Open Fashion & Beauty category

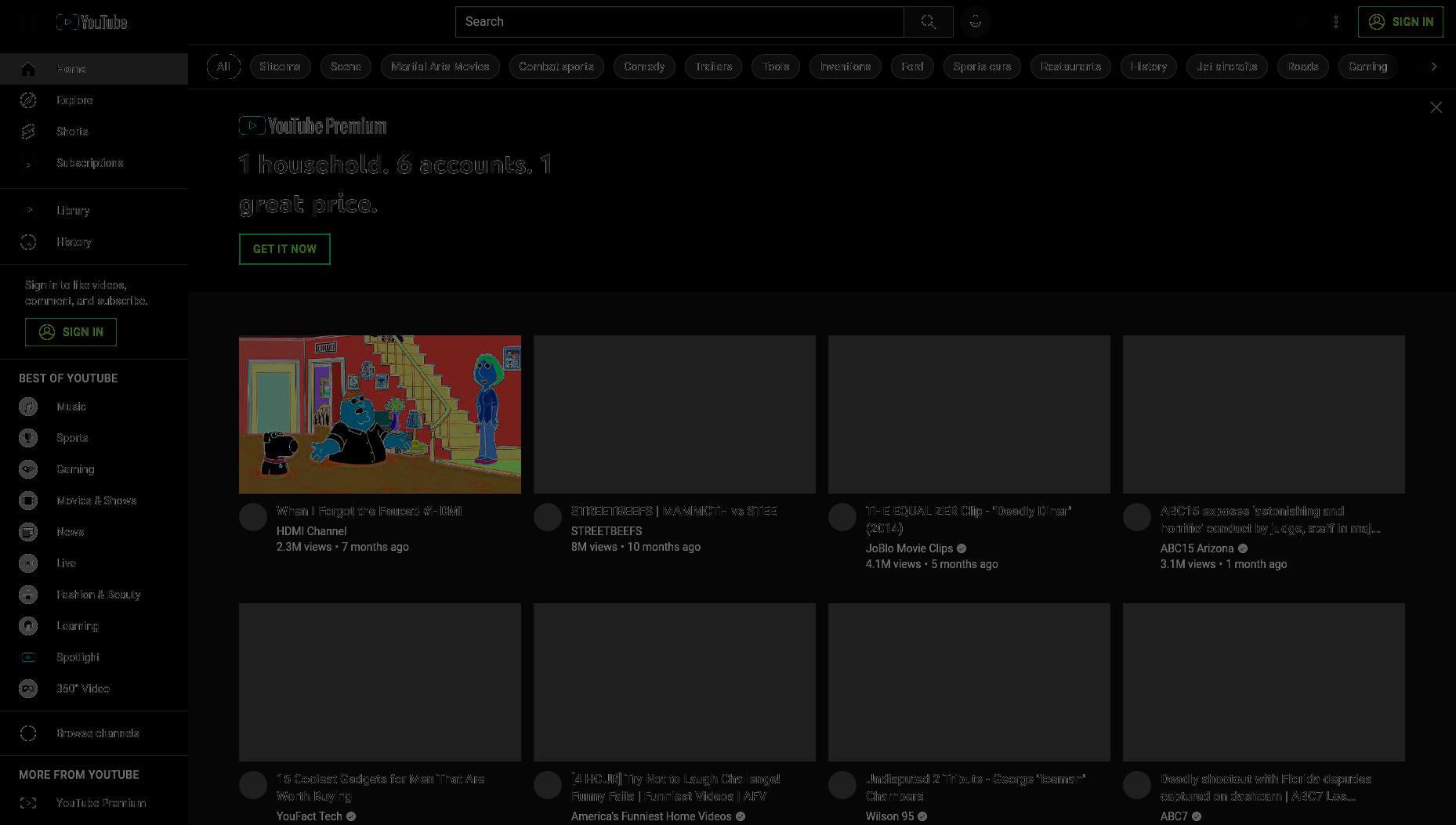tap(94, 595)
